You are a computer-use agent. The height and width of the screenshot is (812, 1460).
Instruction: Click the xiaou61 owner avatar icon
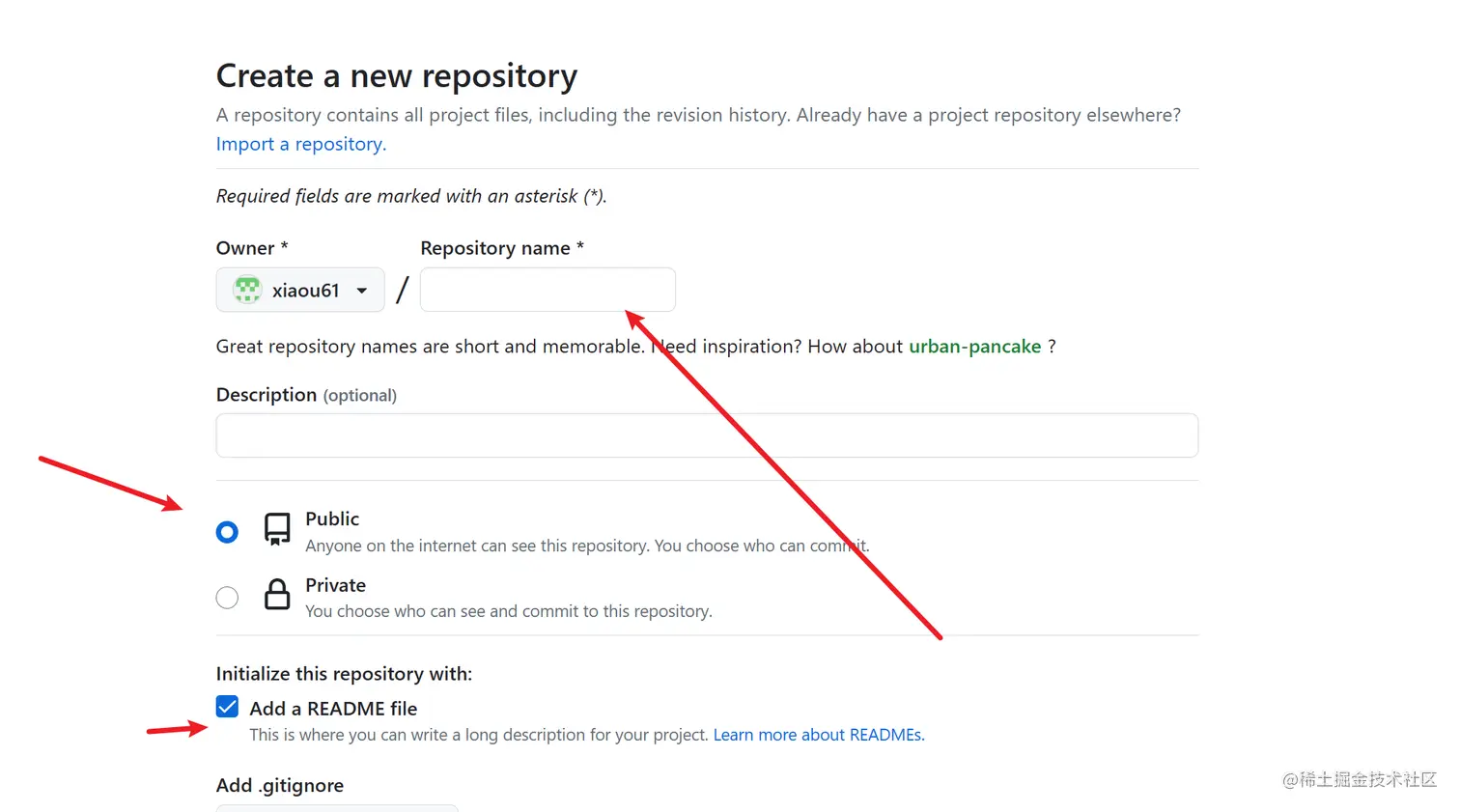(247, 290)
